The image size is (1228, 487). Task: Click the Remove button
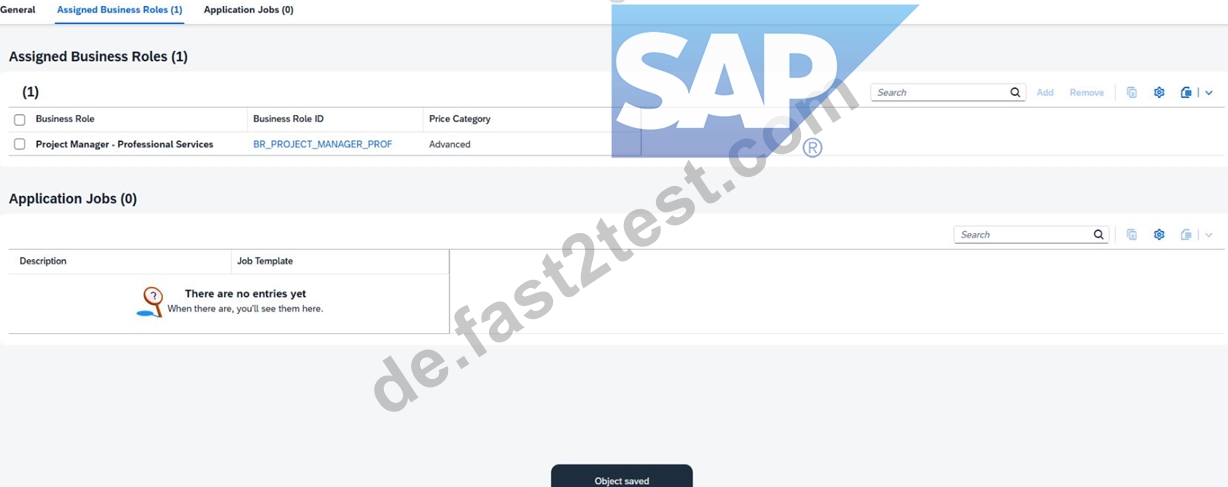point(1087,92)
